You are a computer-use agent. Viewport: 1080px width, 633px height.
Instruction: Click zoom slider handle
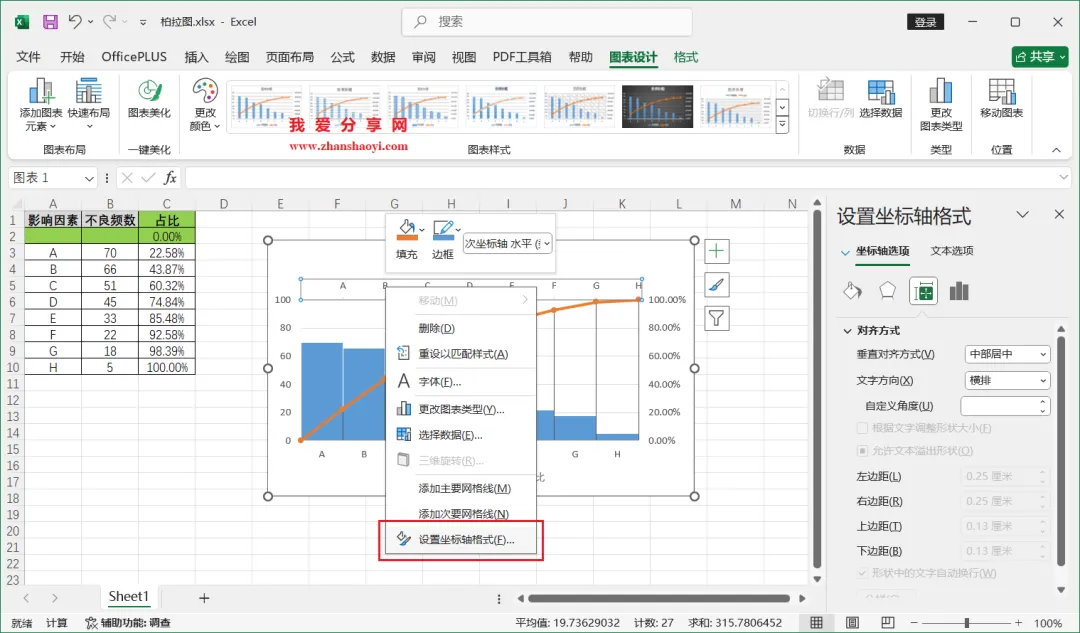[x=966, y=623]
